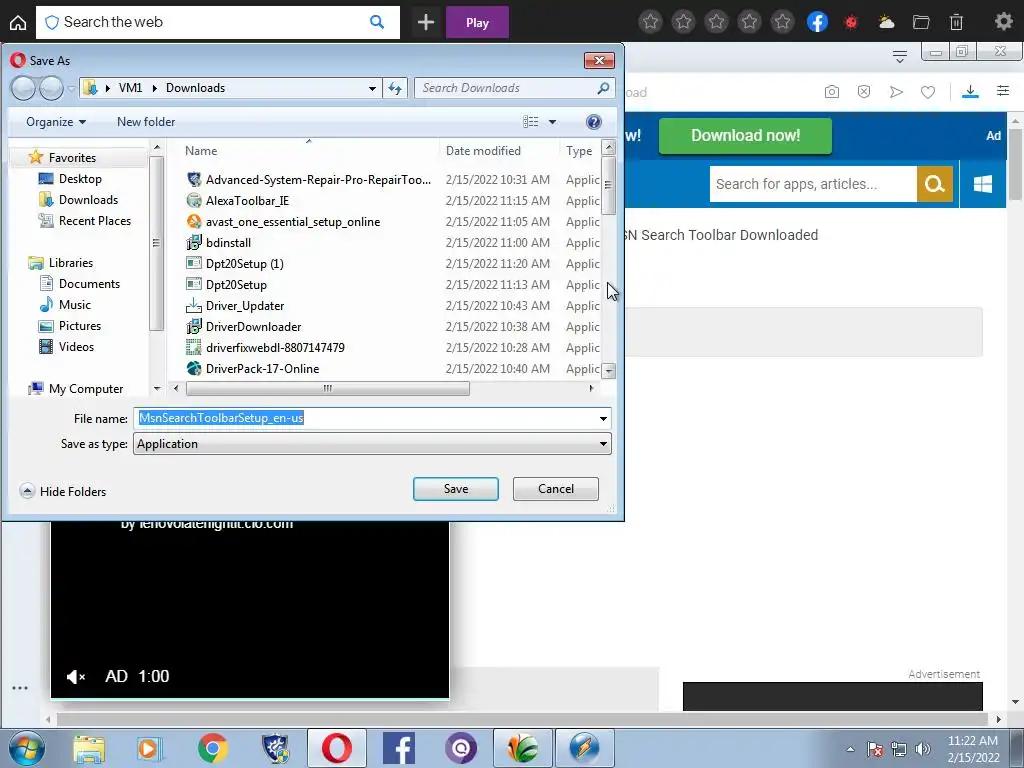Click the File name text field
Viewport: 1024px width, 768px height.
(x=366, y=418)
